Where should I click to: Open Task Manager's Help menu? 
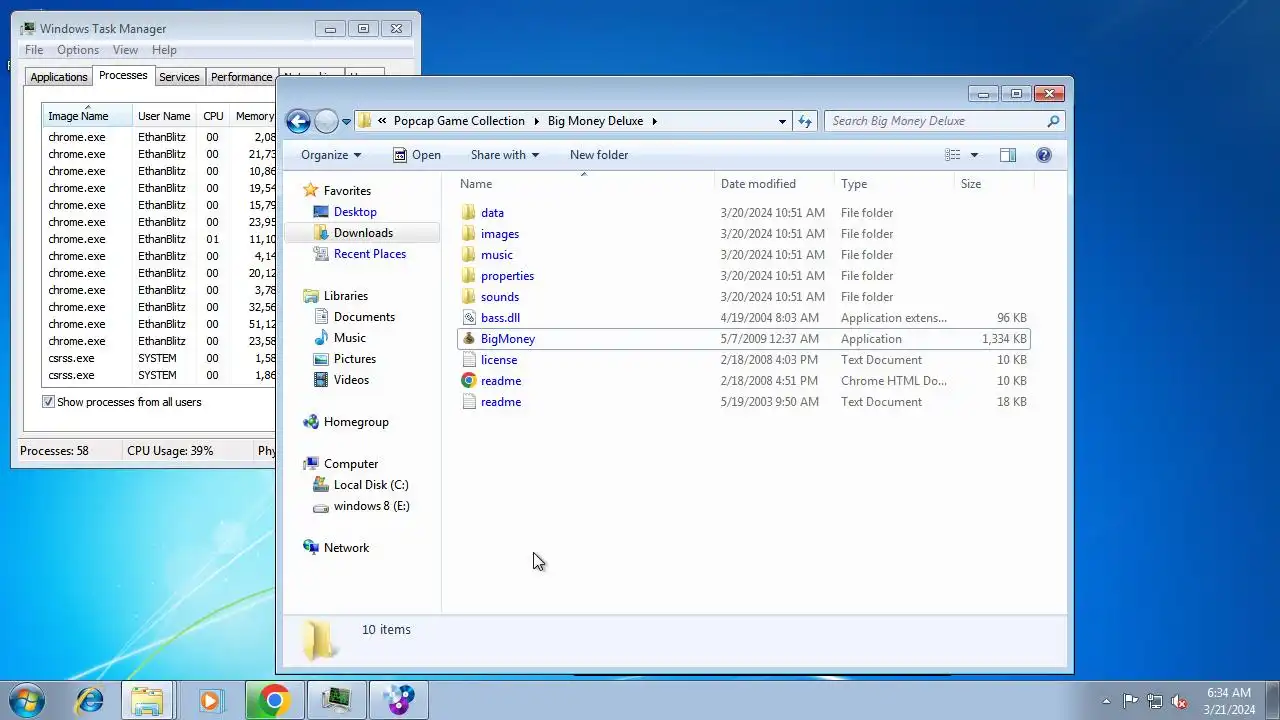(x=164, y=50)
